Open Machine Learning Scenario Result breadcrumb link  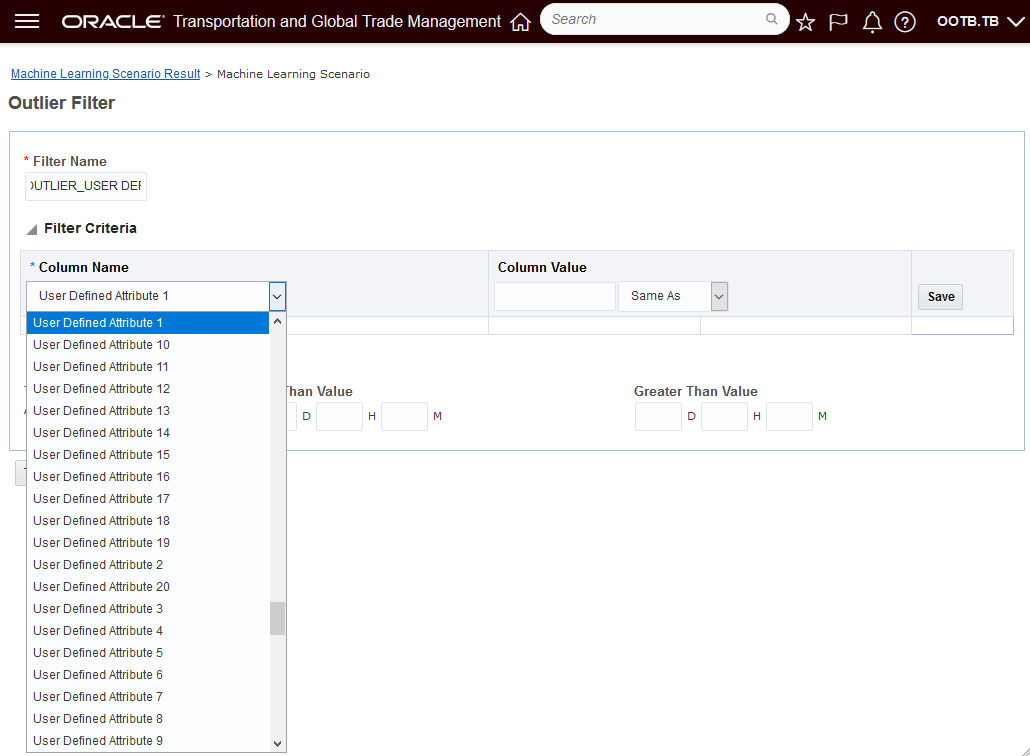[106, 74]
